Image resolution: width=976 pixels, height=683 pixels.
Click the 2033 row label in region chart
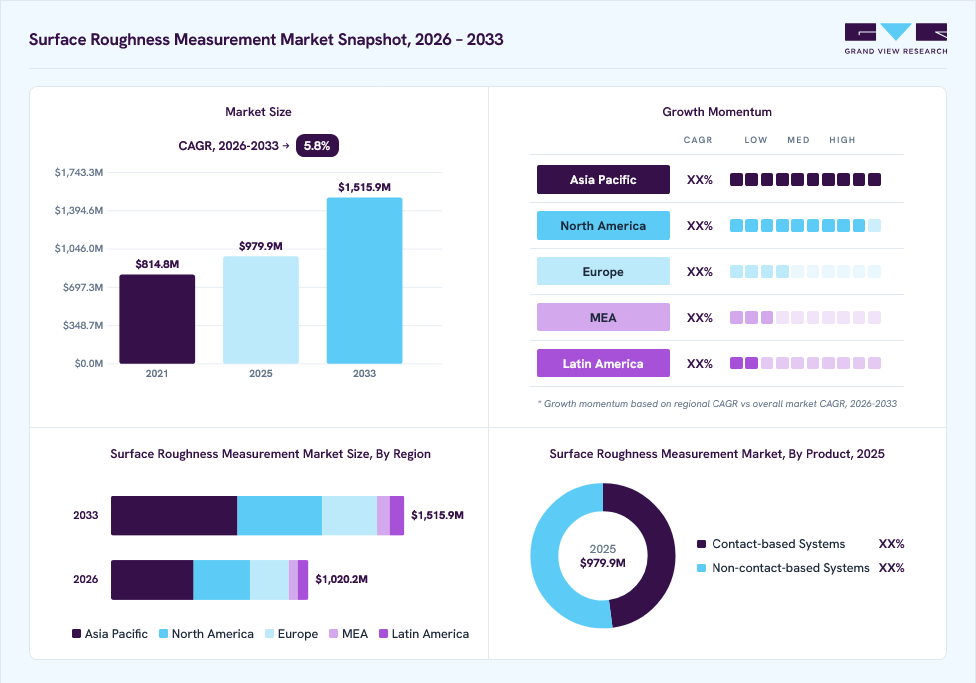point(85,516)
